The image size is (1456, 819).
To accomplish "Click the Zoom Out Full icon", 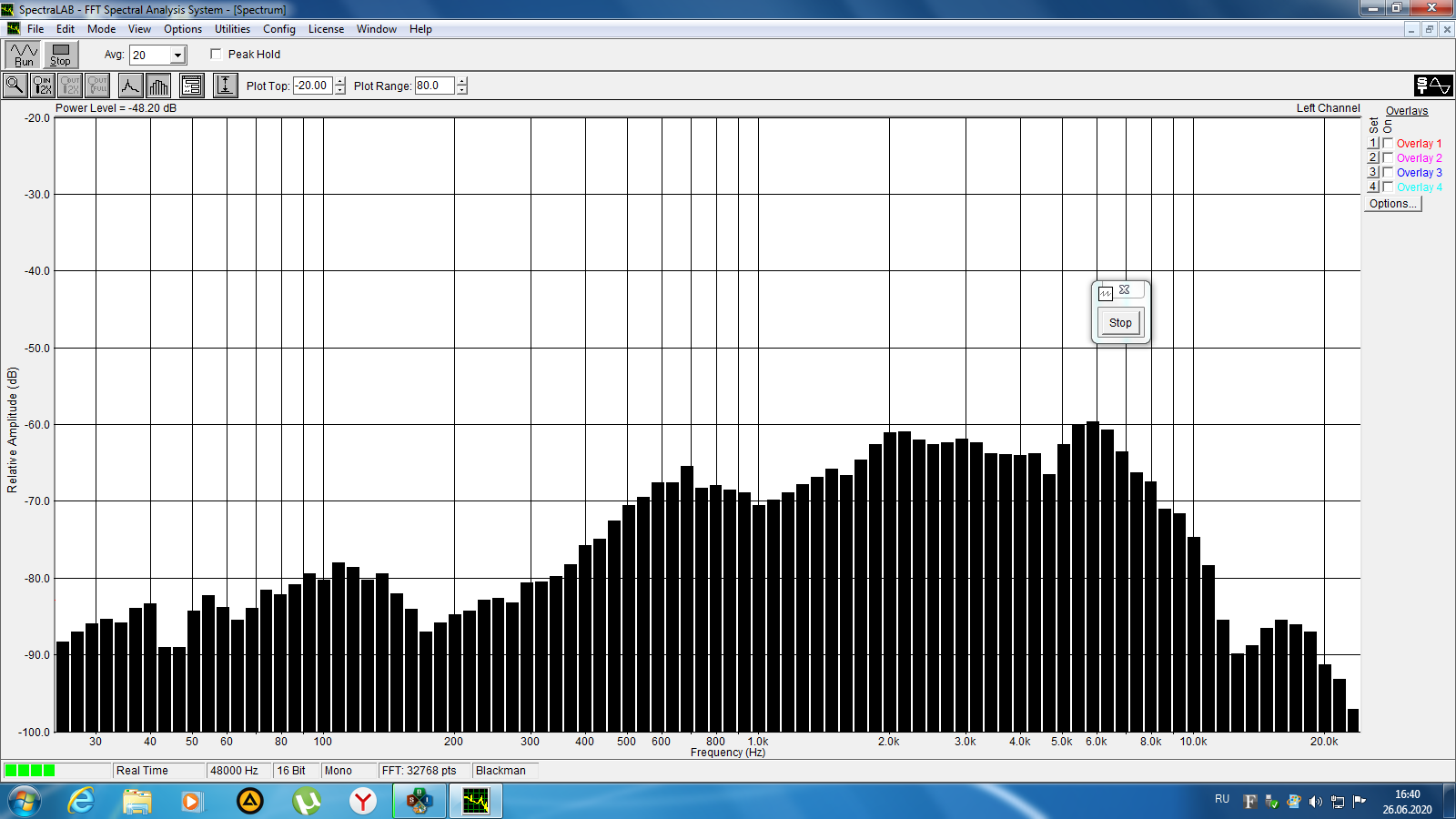I will [x=97, y=86].
